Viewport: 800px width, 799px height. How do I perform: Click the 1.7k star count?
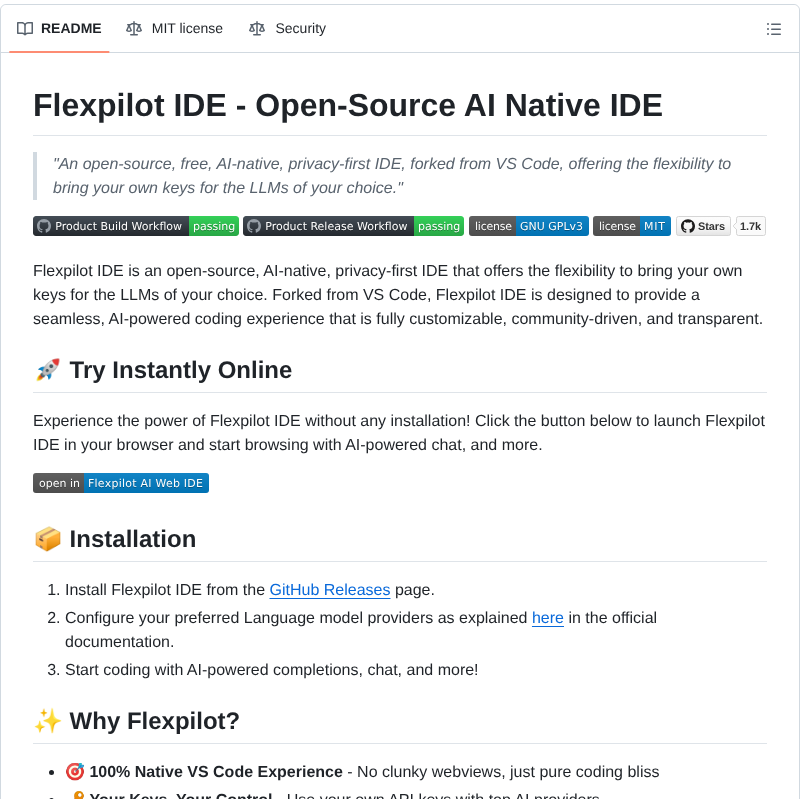(x=750, y=226)
